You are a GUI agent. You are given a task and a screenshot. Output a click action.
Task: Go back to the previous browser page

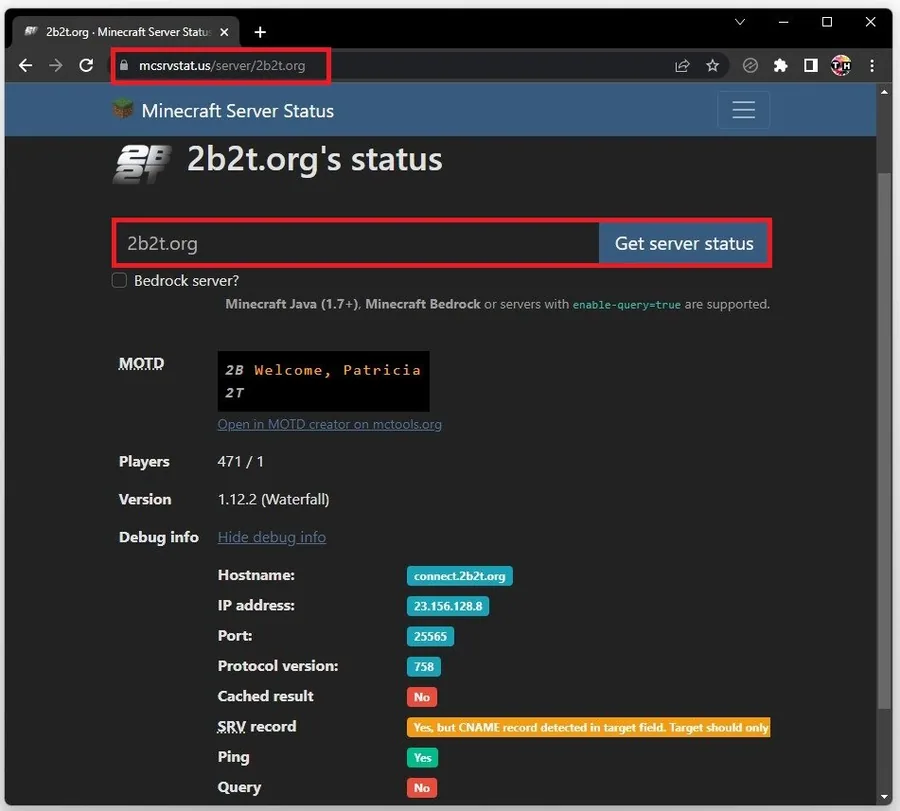pyautogui.click(x=25, y=65)
